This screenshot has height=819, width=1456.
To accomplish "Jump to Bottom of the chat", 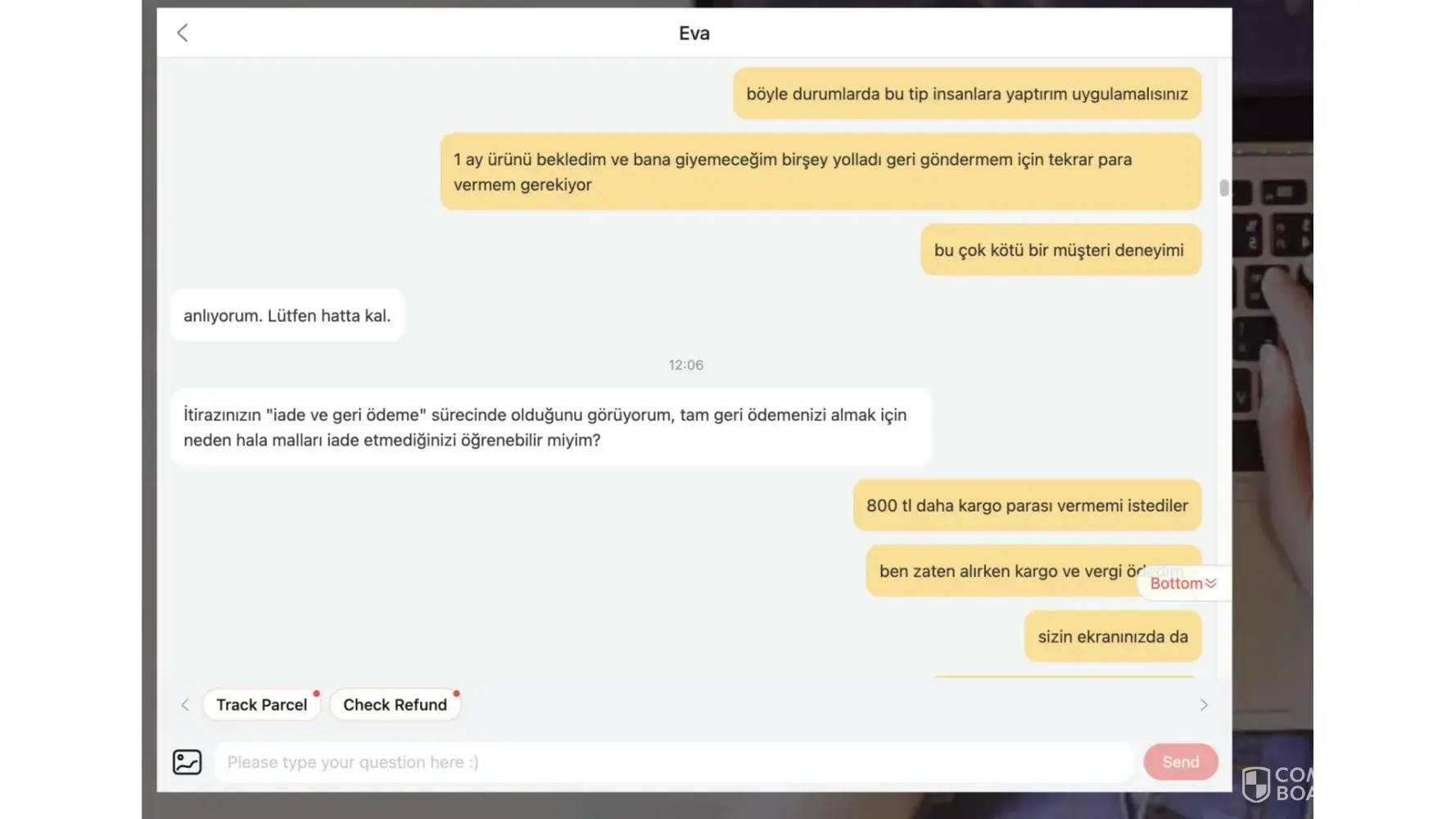I will tap(1183, 583).
